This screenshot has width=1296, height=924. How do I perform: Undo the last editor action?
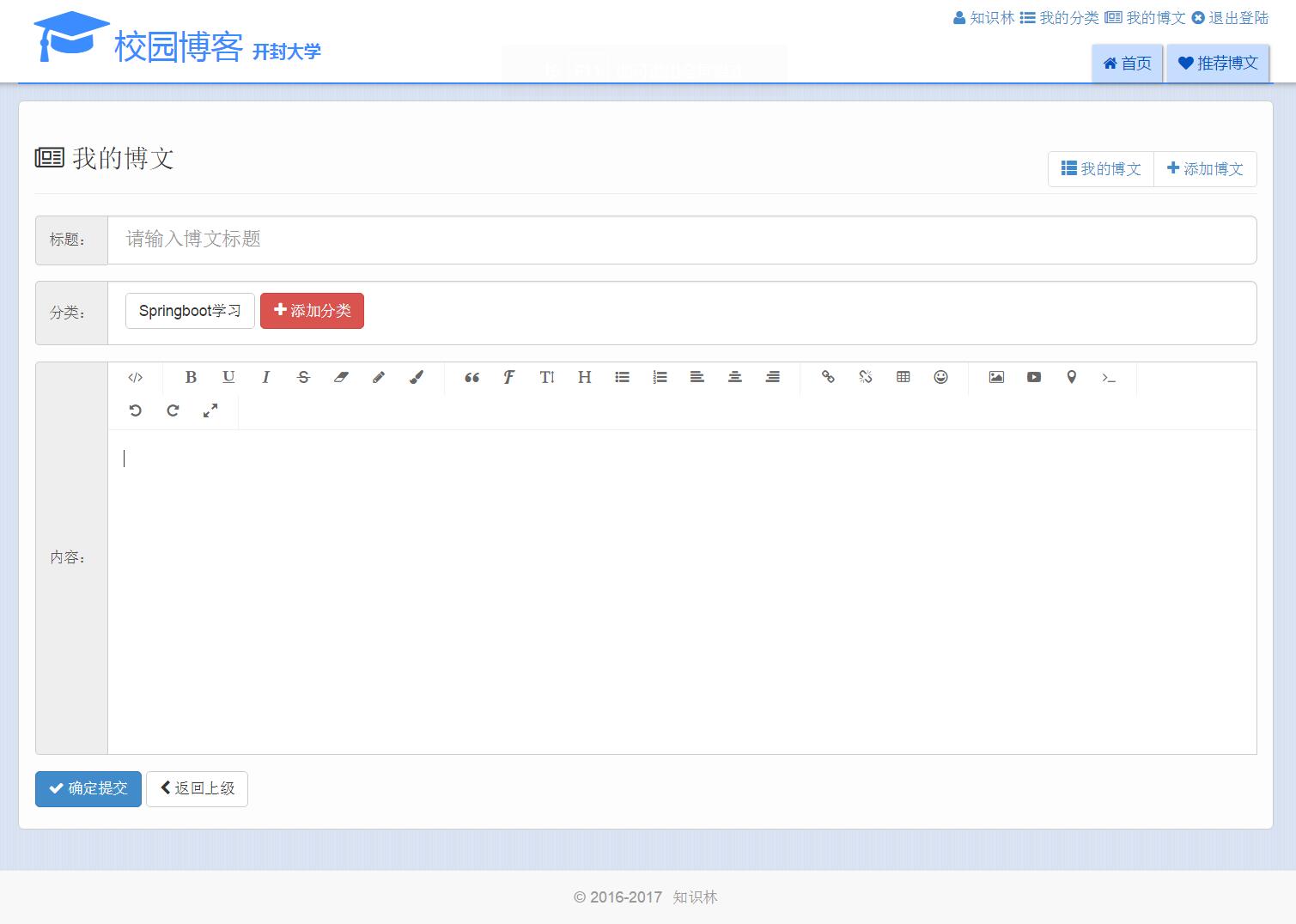(x=135, y=410)
